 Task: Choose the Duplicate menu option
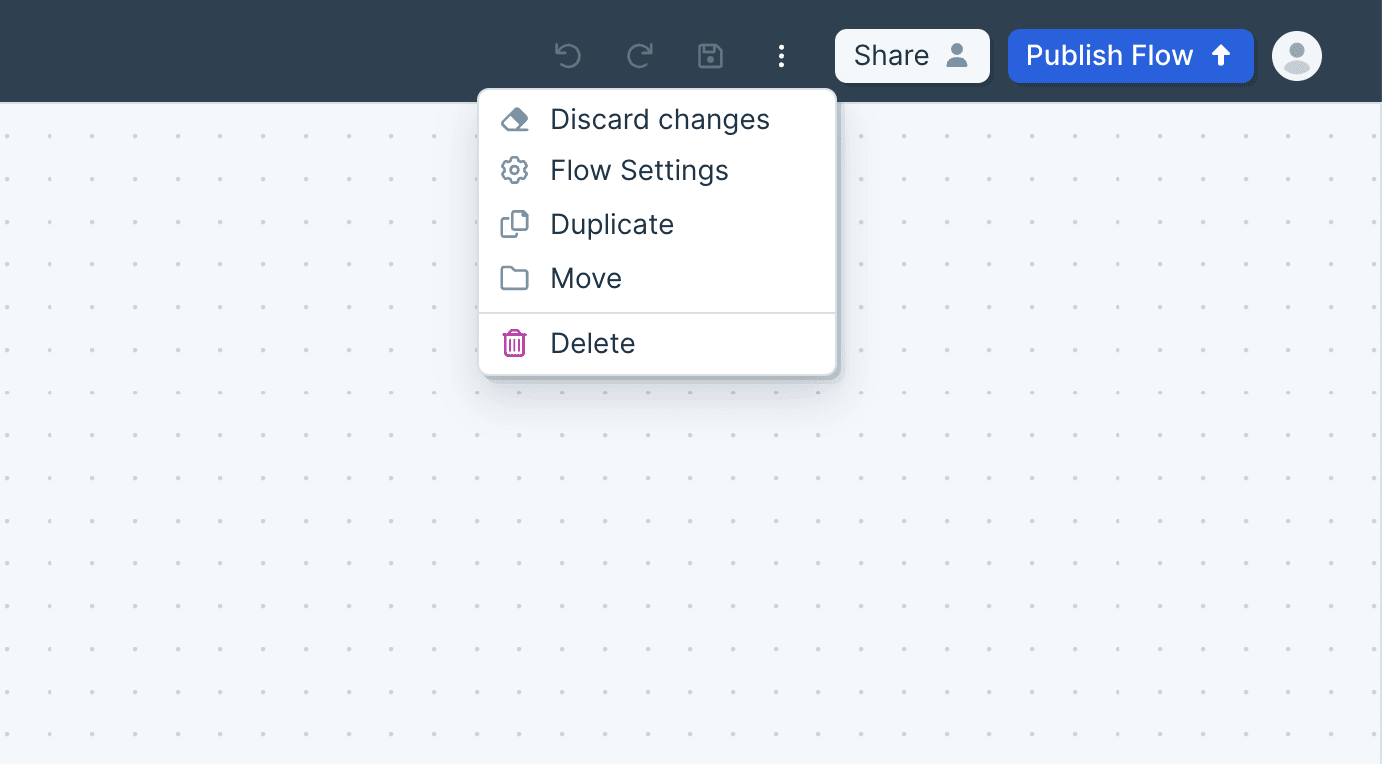pyautogui.click(x=612, y=225)
